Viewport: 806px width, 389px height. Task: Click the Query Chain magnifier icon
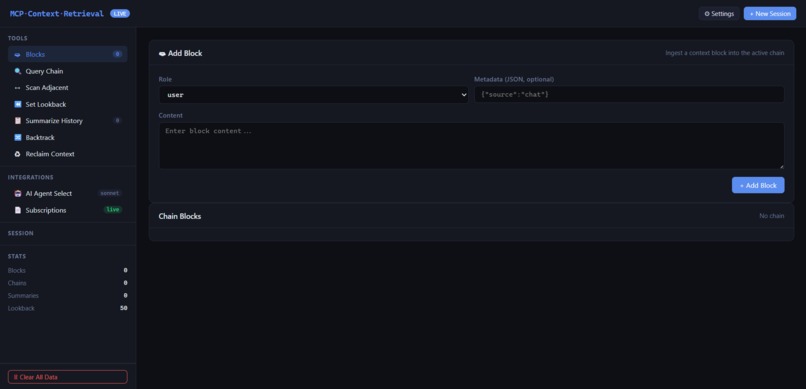coord(17,71)
